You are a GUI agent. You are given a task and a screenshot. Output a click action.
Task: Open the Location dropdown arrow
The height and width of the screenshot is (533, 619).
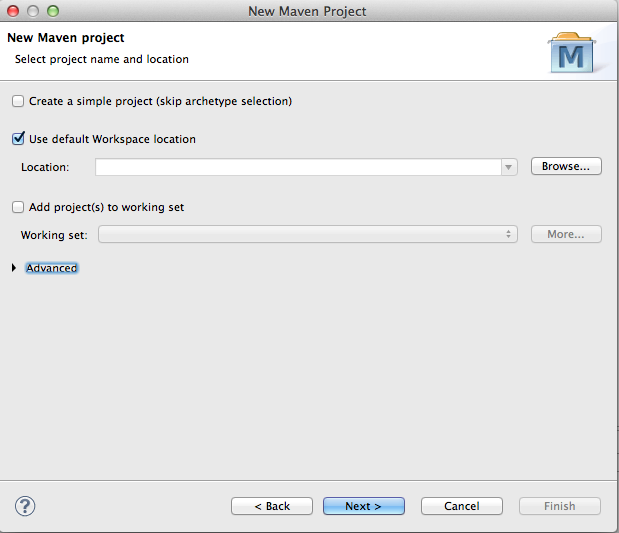tap(509, 167)
